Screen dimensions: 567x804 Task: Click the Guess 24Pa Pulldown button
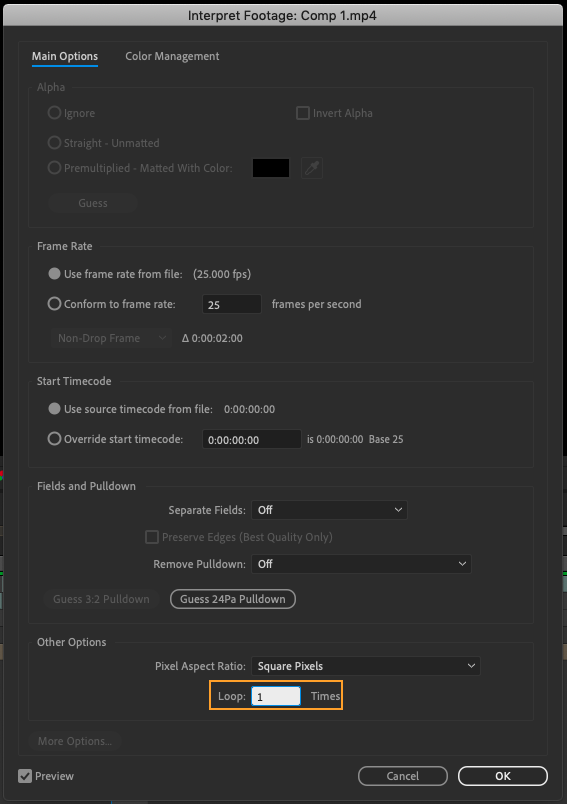point(233,599)
